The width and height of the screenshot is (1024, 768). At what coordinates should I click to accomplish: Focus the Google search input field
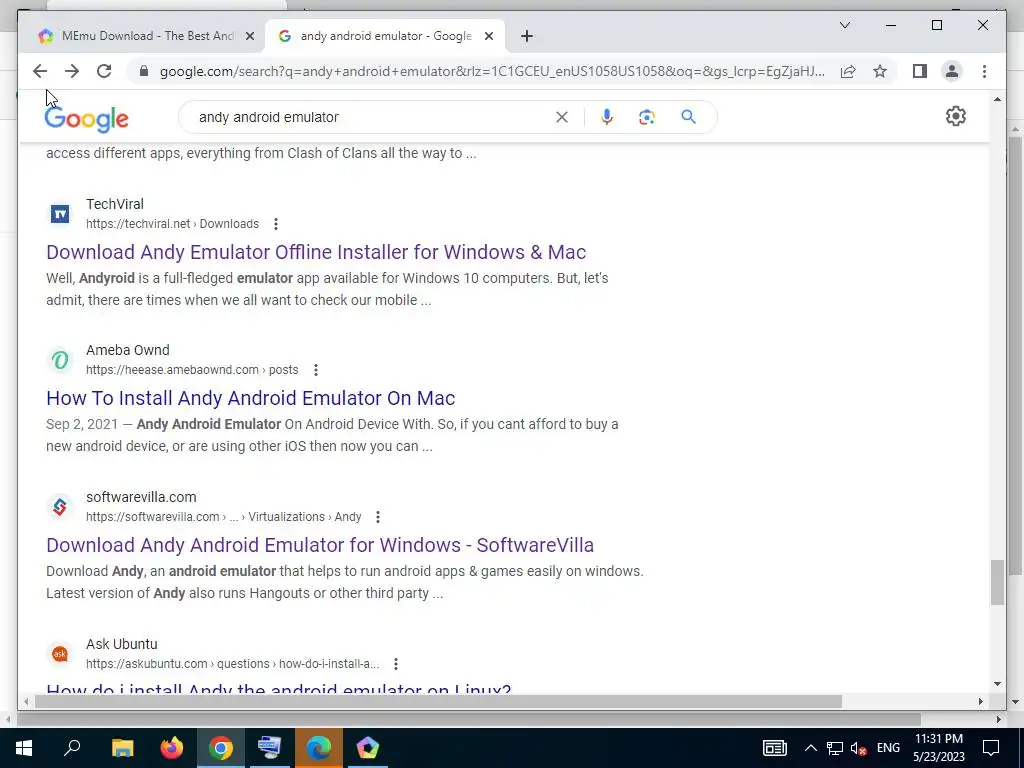[372, 118]
